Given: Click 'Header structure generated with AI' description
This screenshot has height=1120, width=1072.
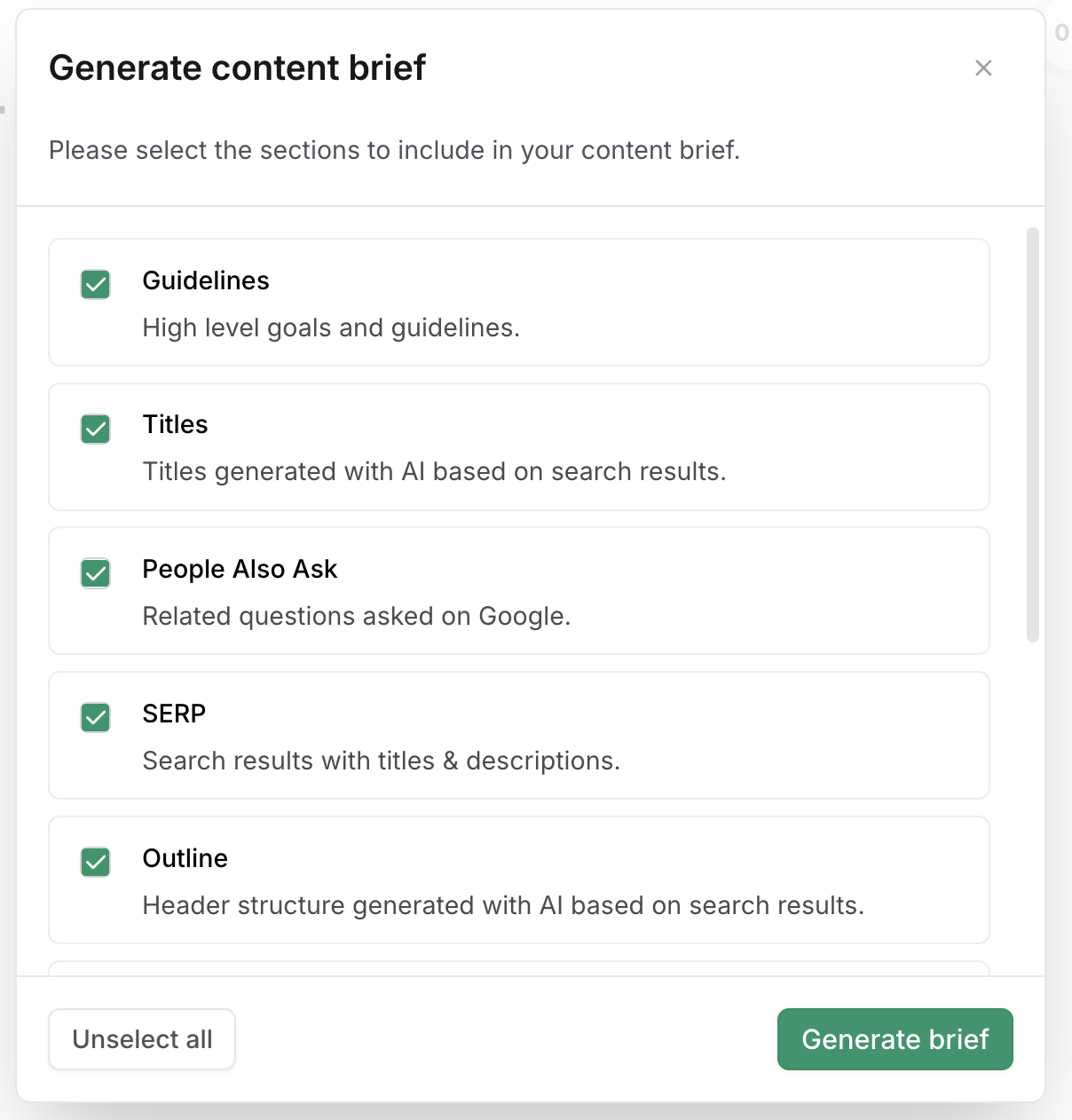Looking at the screenshot, I should 503,906.
